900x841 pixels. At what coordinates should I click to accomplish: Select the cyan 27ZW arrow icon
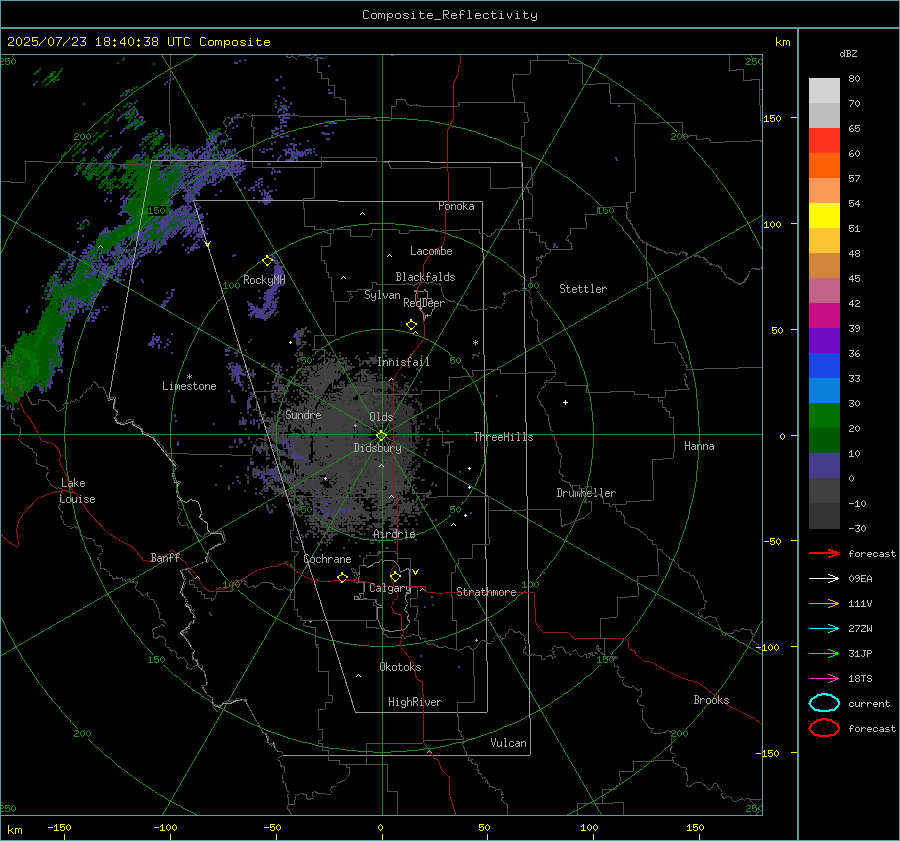[x=824, y=629]
